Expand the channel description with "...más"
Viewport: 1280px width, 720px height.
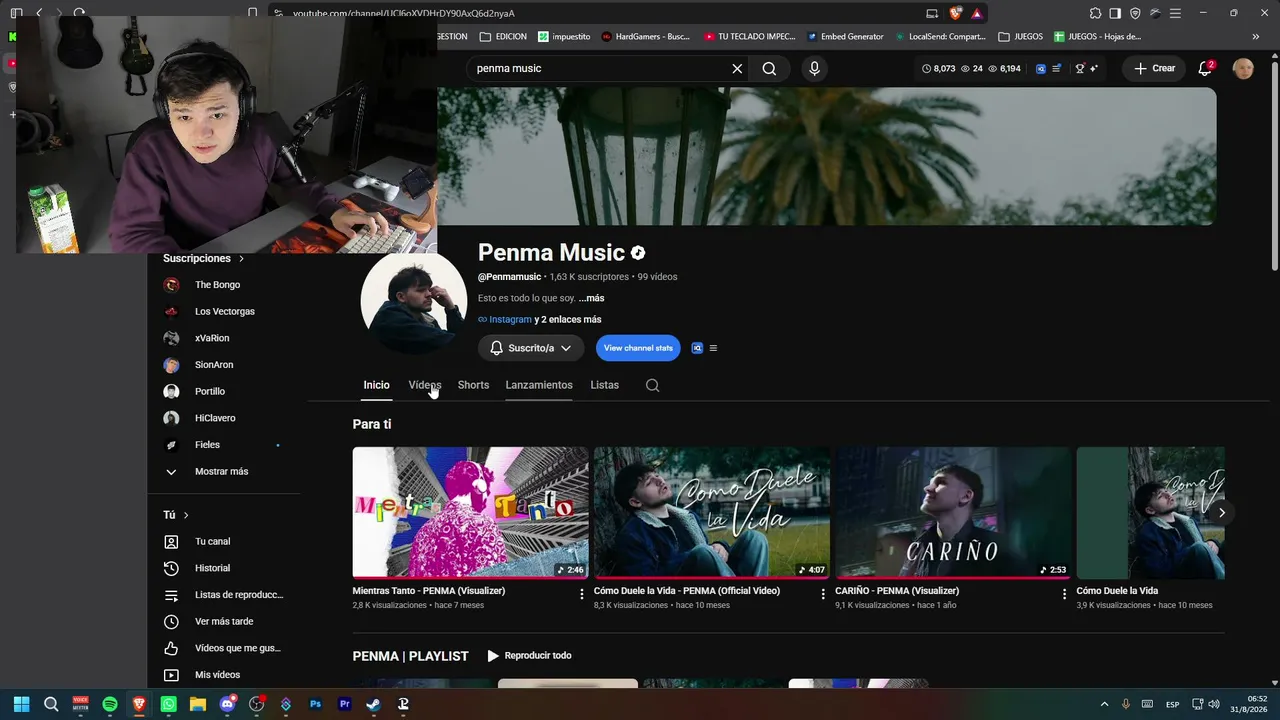point(591,298)
